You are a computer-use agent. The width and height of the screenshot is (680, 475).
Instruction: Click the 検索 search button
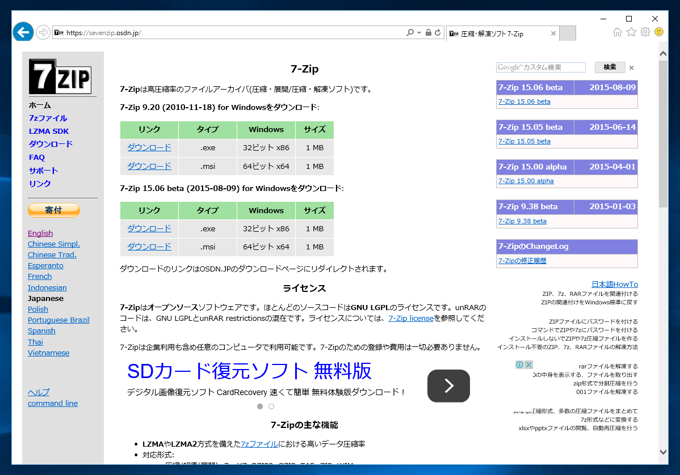click(610, 67)
